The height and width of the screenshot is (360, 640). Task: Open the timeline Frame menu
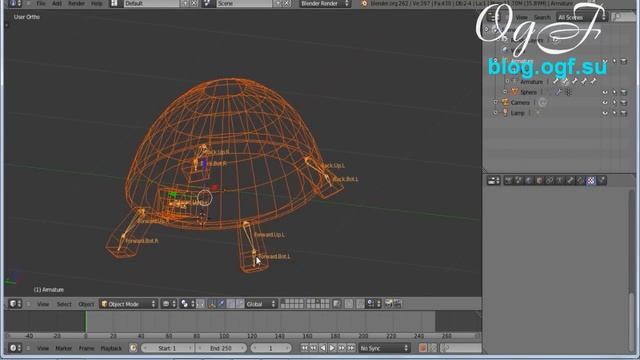click(x=86, y=348)
